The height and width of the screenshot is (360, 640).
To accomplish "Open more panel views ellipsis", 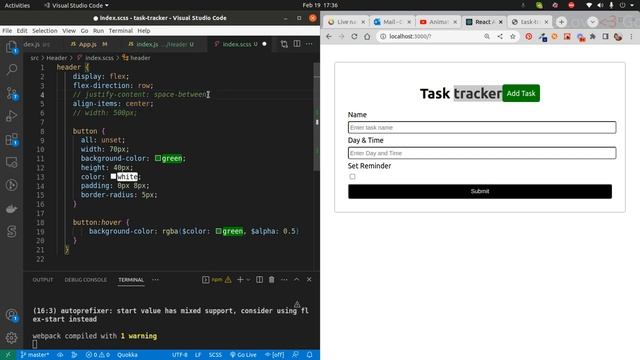I will point(156,280).
